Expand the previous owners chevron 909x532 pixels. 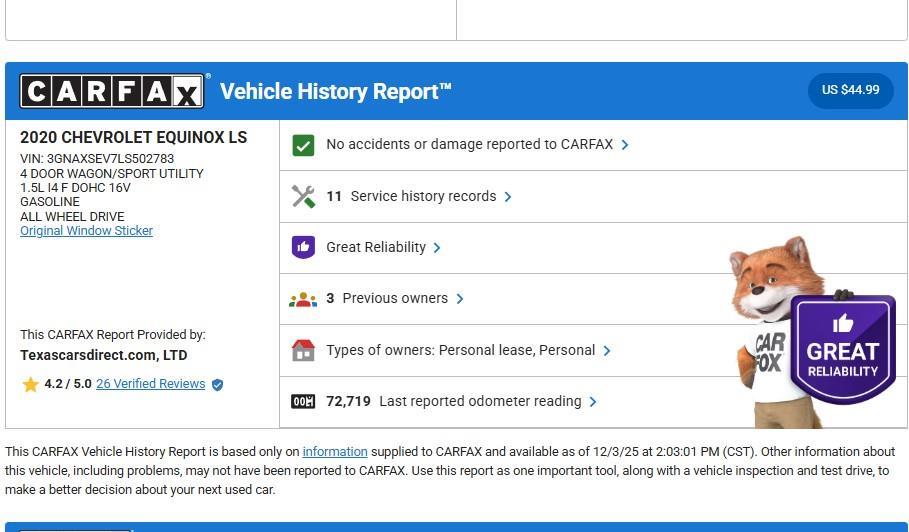(x=460, y=299)
